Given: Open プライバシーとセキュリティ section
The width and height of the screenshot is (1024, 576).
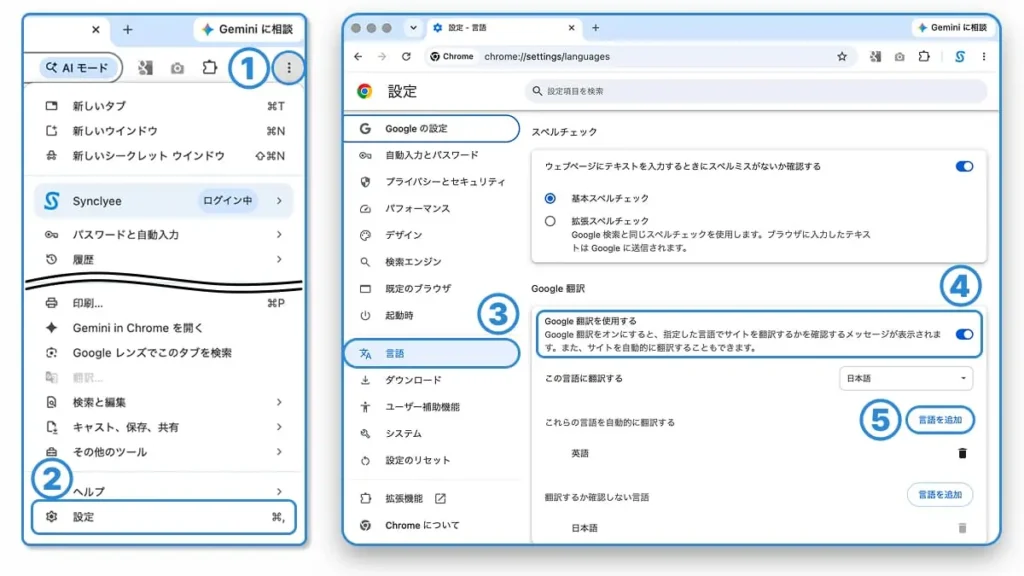Looking at the screenshot, I should point(431,182).
